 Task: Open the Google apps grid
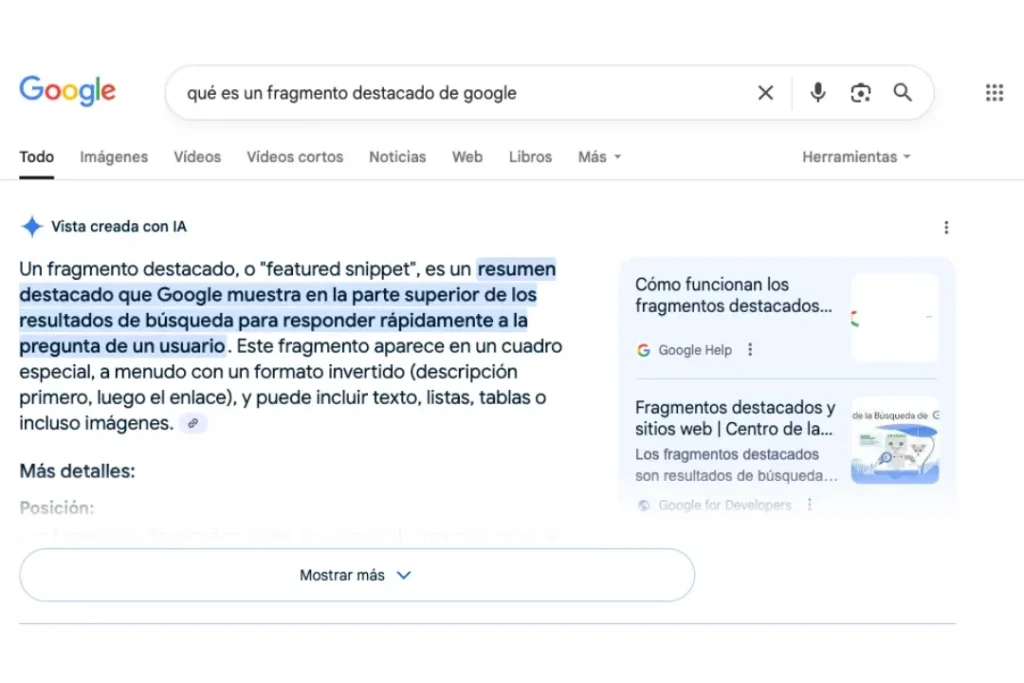994,93
